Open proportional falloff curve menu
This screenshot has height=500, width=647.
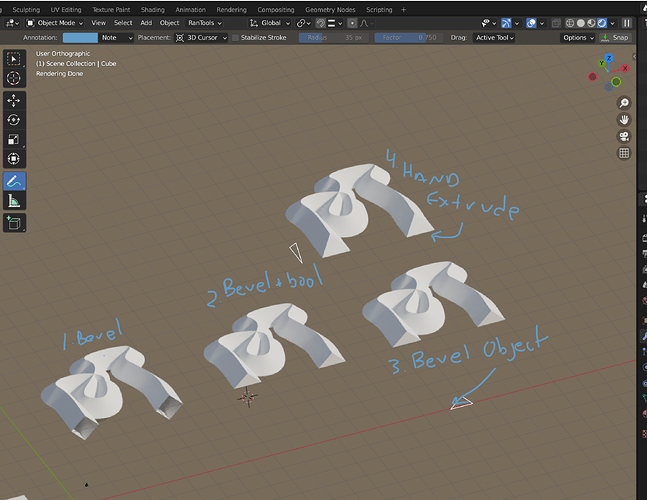pyautogui.click(x=366, y=23)
